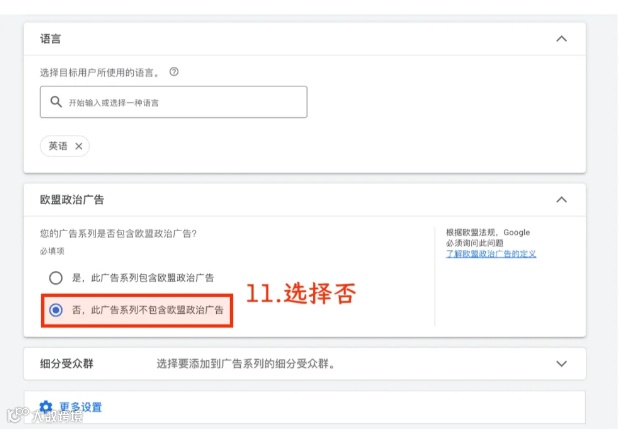This screenshot has height=429, width=620.
Task: Click the 英语 language chip label
Action: [x=58, y=146]
